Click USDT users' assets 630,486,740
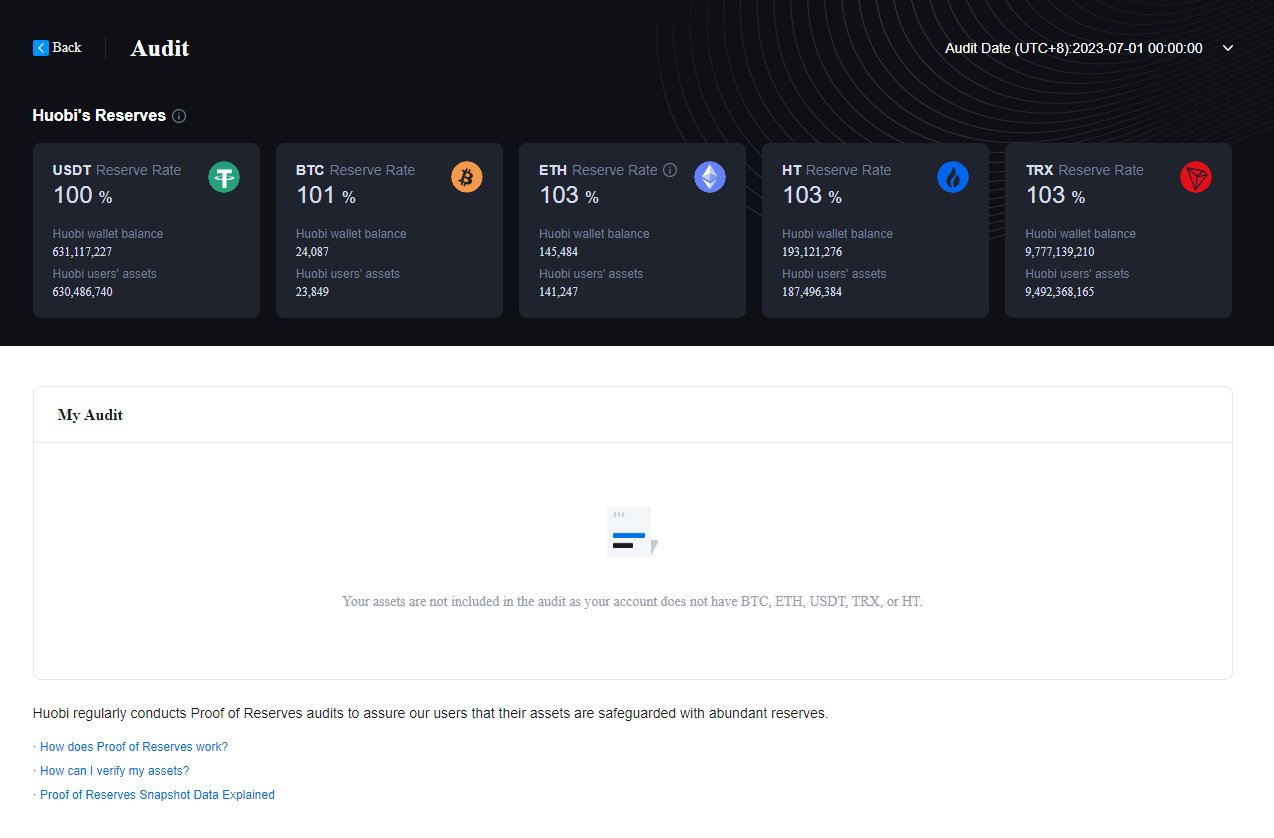This screenshot has height=838, width=1274. pyautogui.click(x=82, y=292)
